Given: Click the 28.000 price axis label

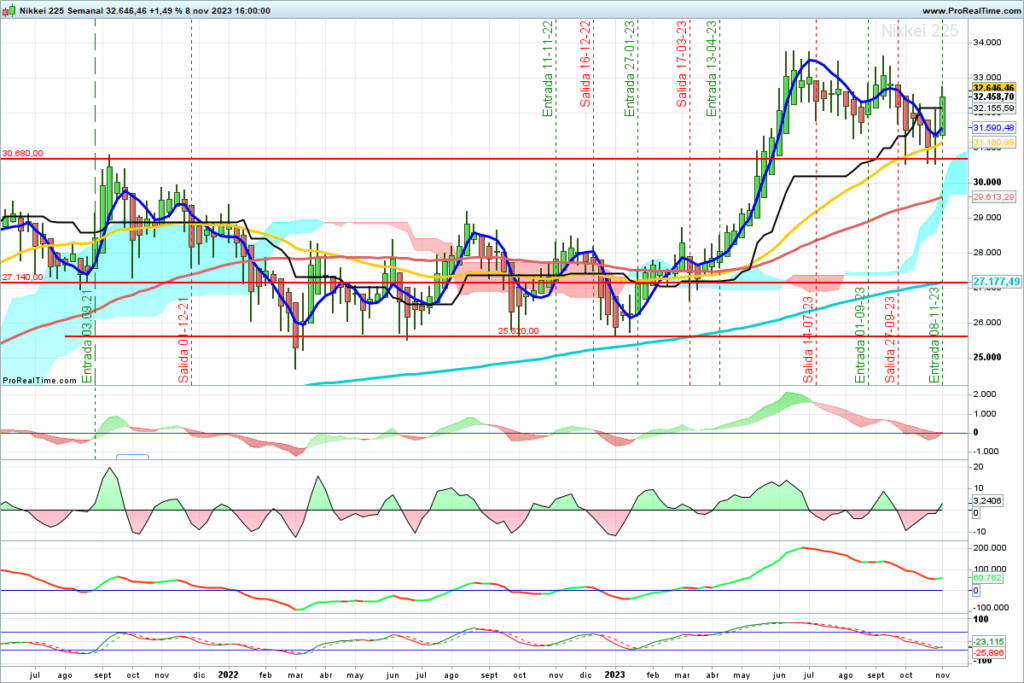Looking at the screenshot, I should (x=987, y=253).
